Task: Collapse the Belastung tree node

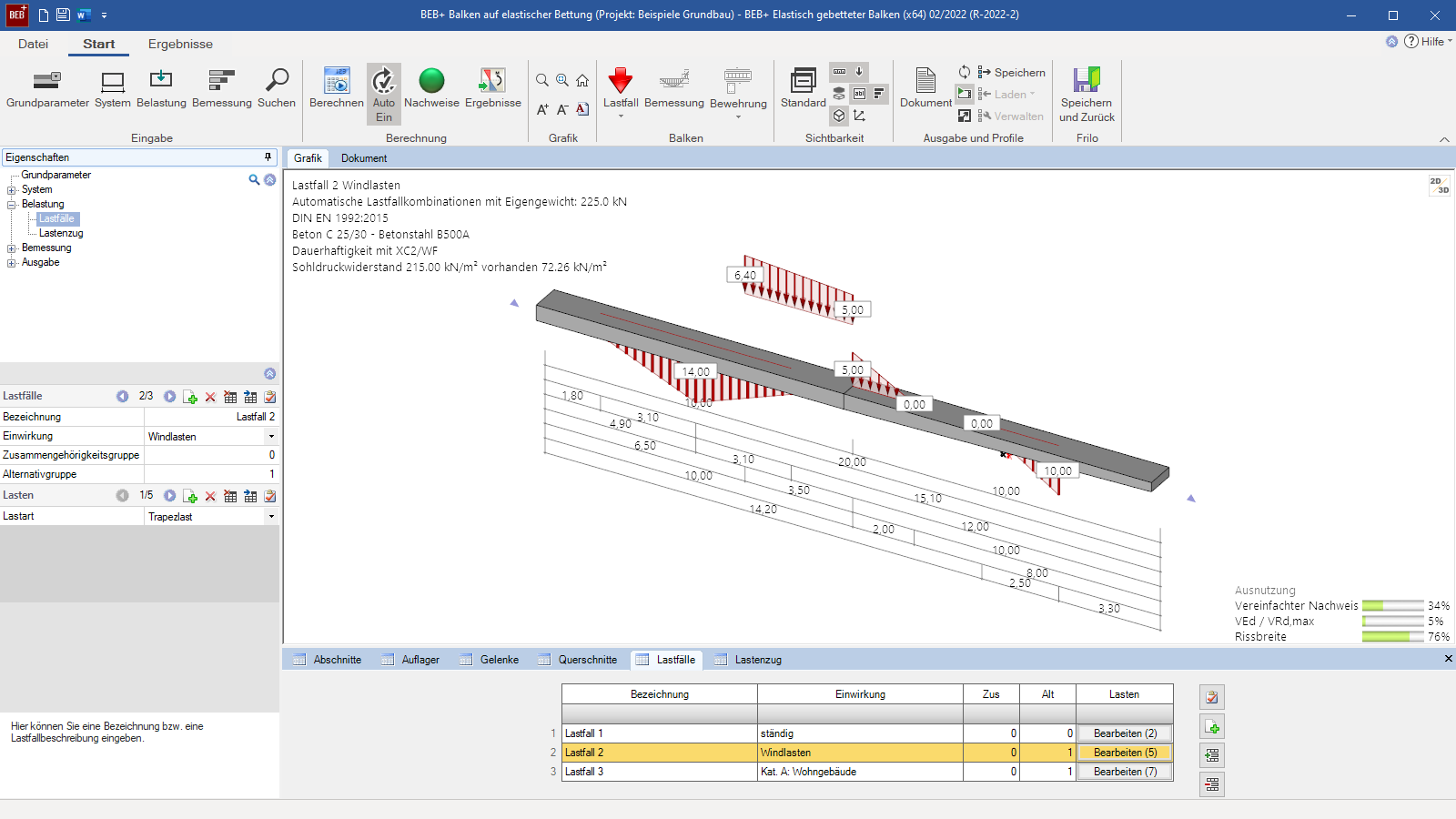Action: 12,205
